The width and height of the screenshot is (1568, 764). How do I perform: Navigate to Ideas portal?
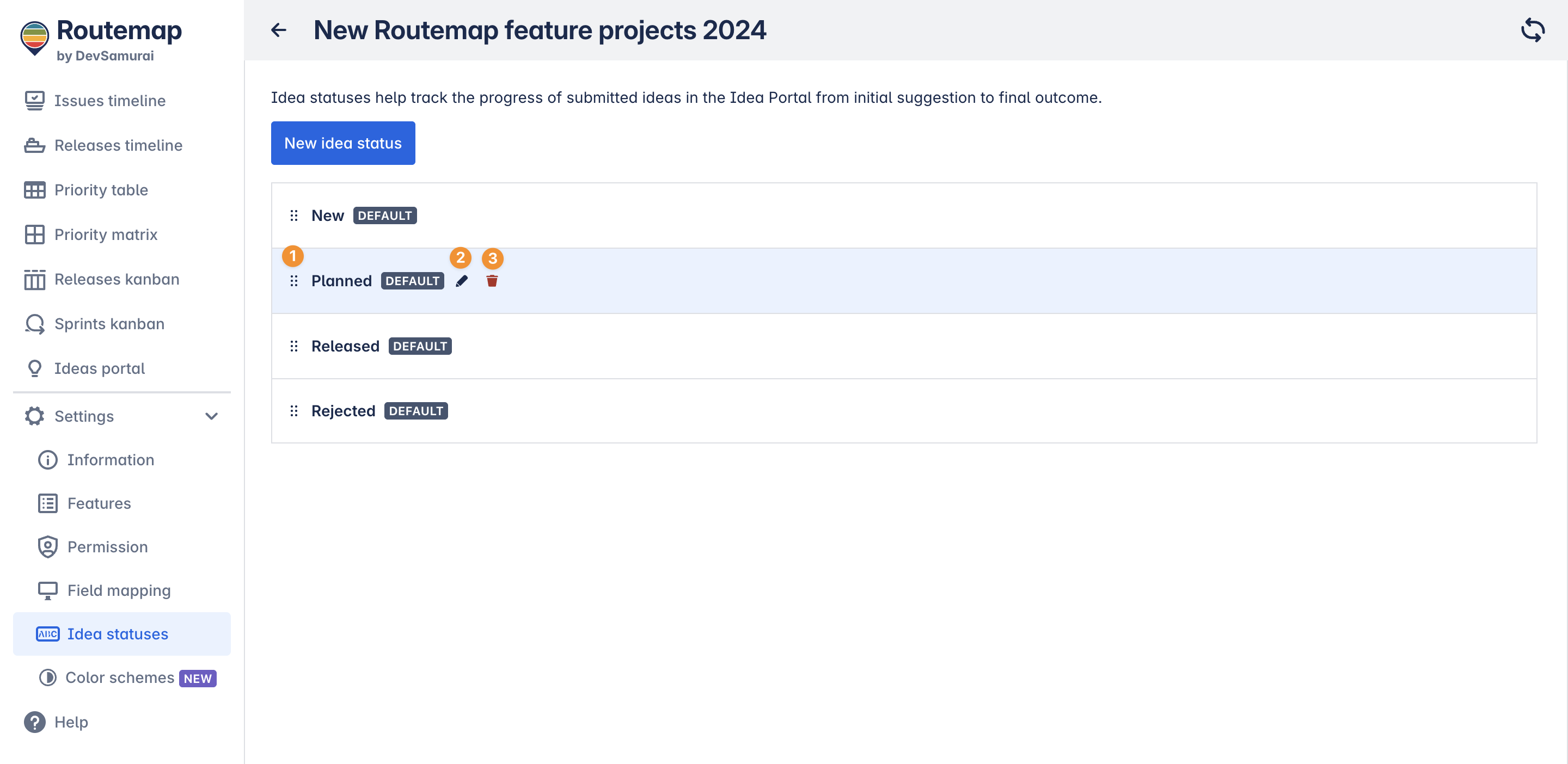pyautogui.click(x=99, y=368)
